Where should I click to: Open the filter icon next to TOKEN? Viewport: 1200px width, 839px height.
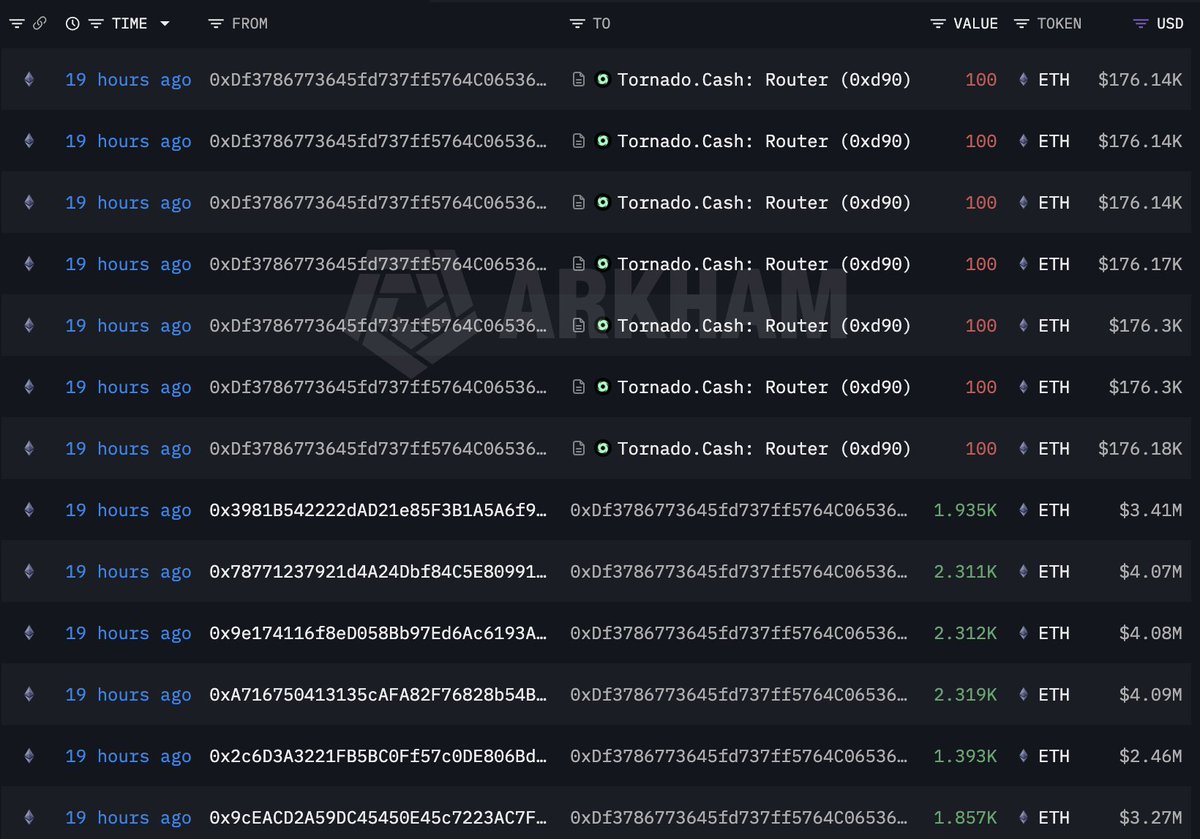1021,23
